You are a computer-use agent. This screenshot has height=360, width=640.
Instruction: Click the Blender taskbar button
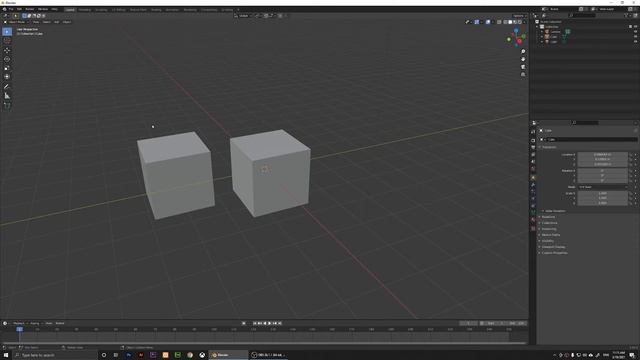click(x=229, y=355)
